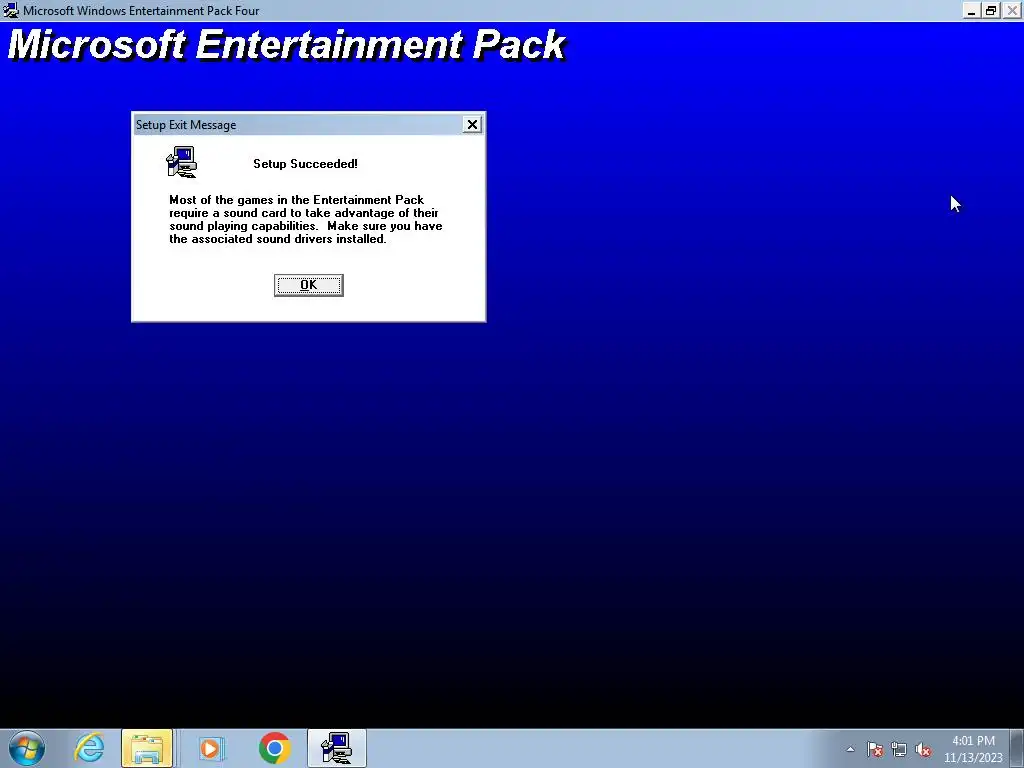The height and width of the screenshot is (768, 1024).
Task: Close the Setup Exit Message dialog
Action: 472,124
